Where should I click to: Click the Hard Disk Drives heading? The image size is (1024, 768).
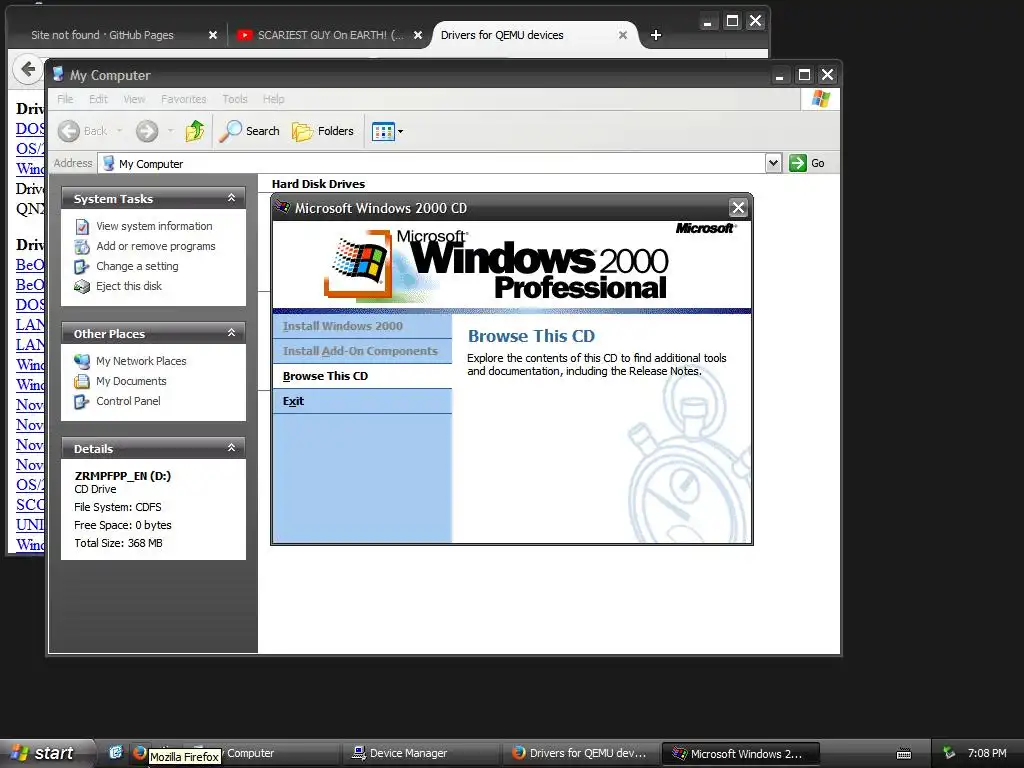coord(318,184)
